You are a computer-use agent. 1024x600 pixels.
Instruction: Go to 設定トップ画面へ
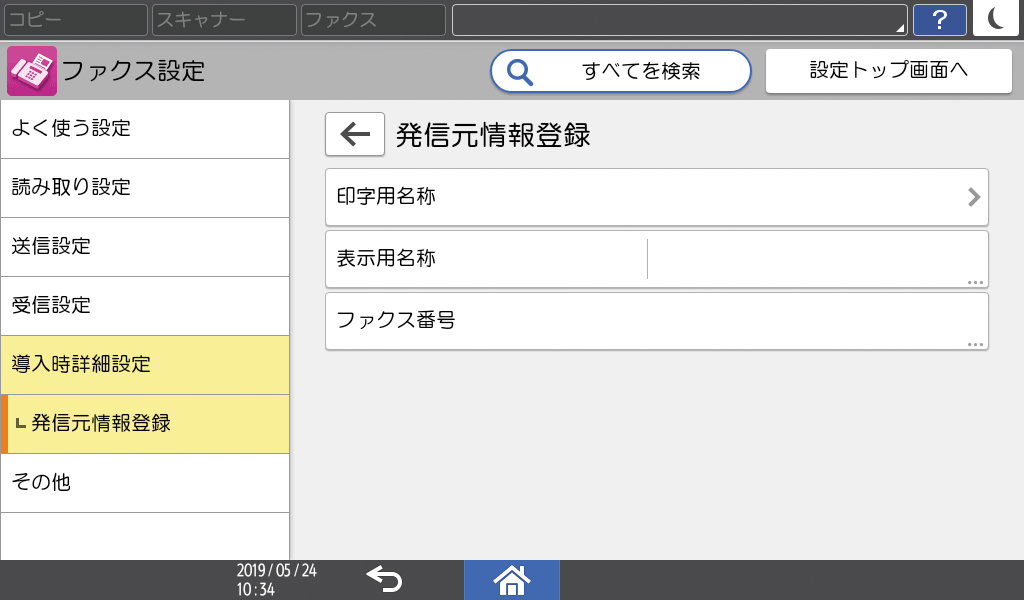tap(888, 70)
